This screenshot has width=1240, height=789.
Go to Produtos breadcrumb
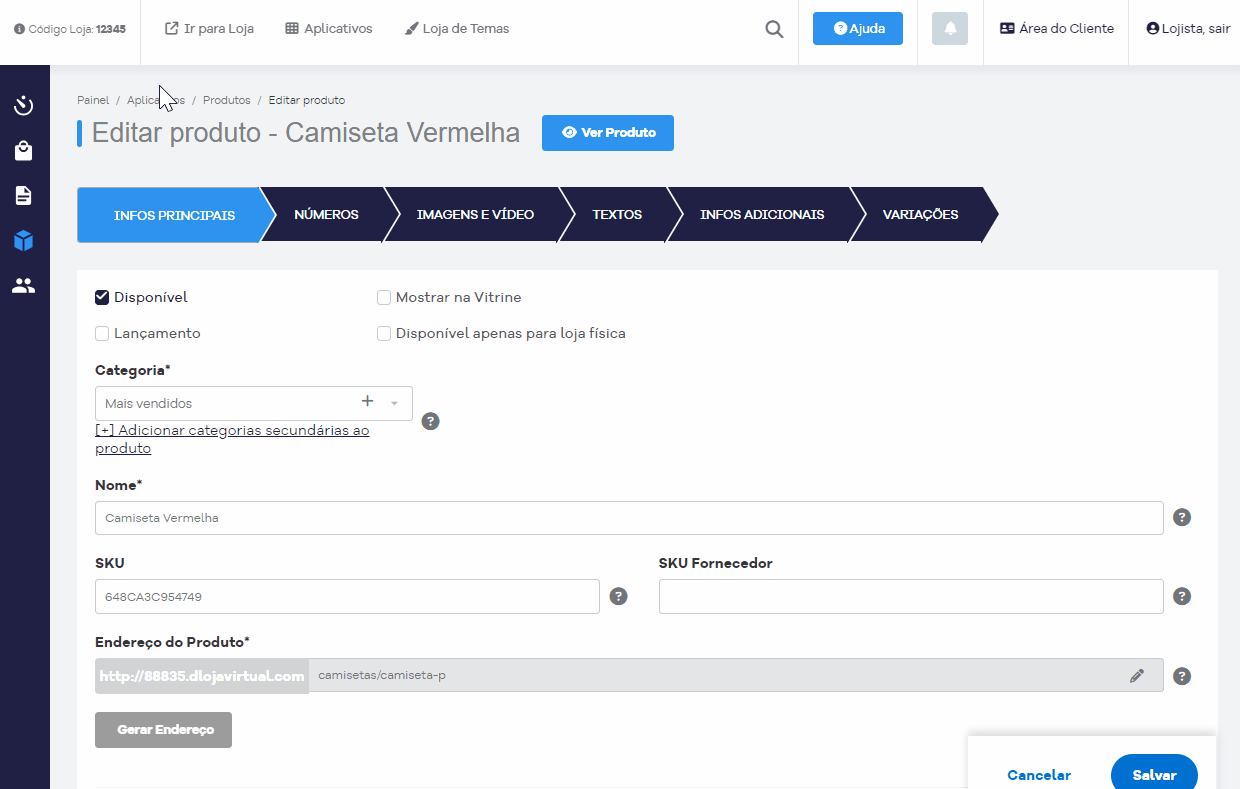click(226, 100)
